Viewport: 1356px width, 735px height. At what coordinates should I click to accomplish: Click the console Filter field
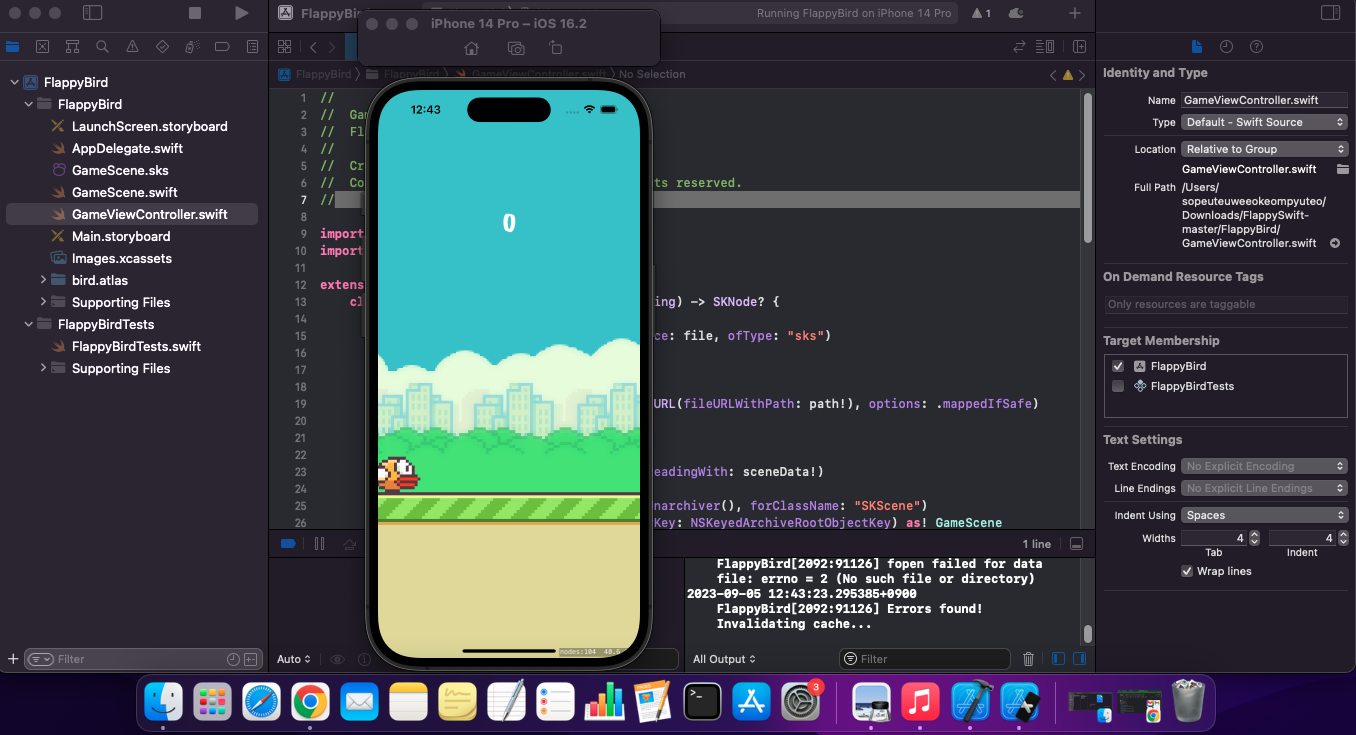[x=924, y=659]
